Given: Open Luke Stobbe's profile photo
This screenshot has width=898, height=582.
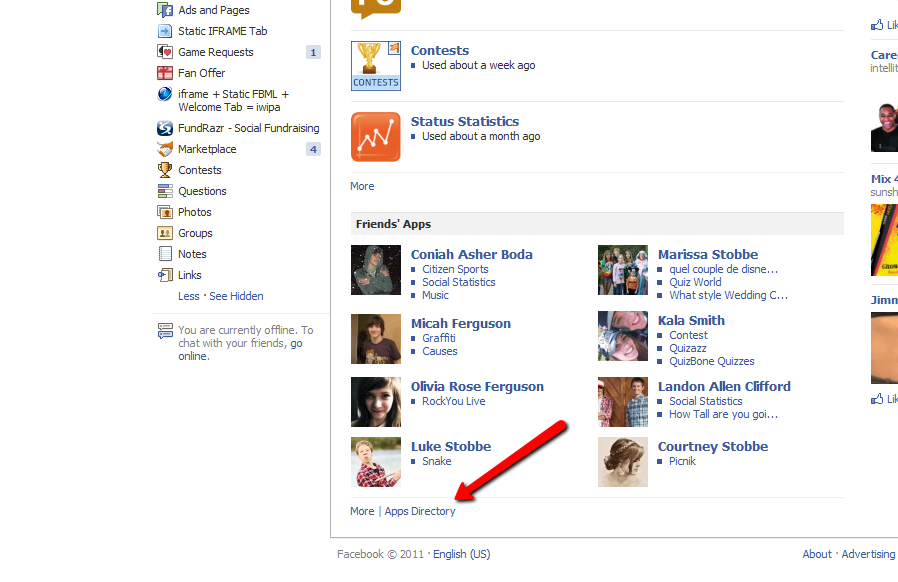Looking at the screenshot, I should click(x=376, y=462).
